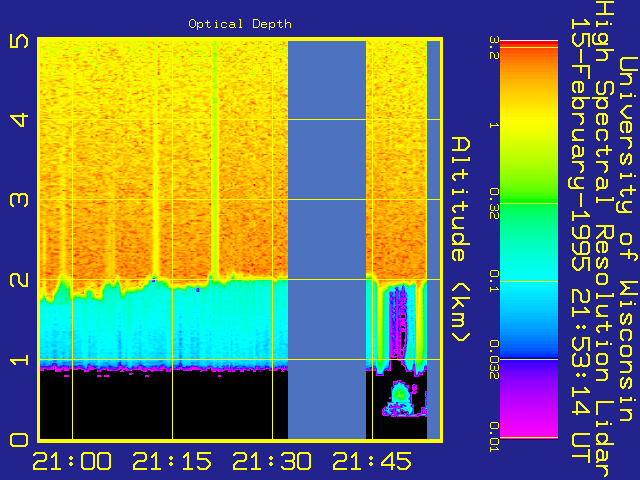Image resolution: width=640 pixels, height=480 pixels.
Task: Pick the red top of the colorbar
Action: tap(529, 44)
